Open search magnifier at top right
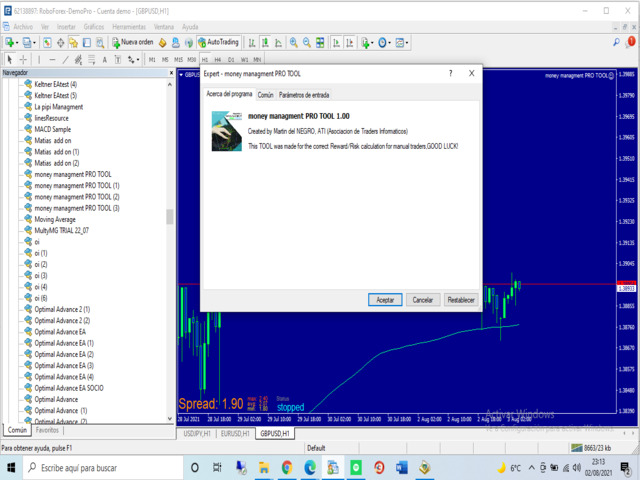Image resolution: width=640 pixels, height=480 pixels. [616, 42]
